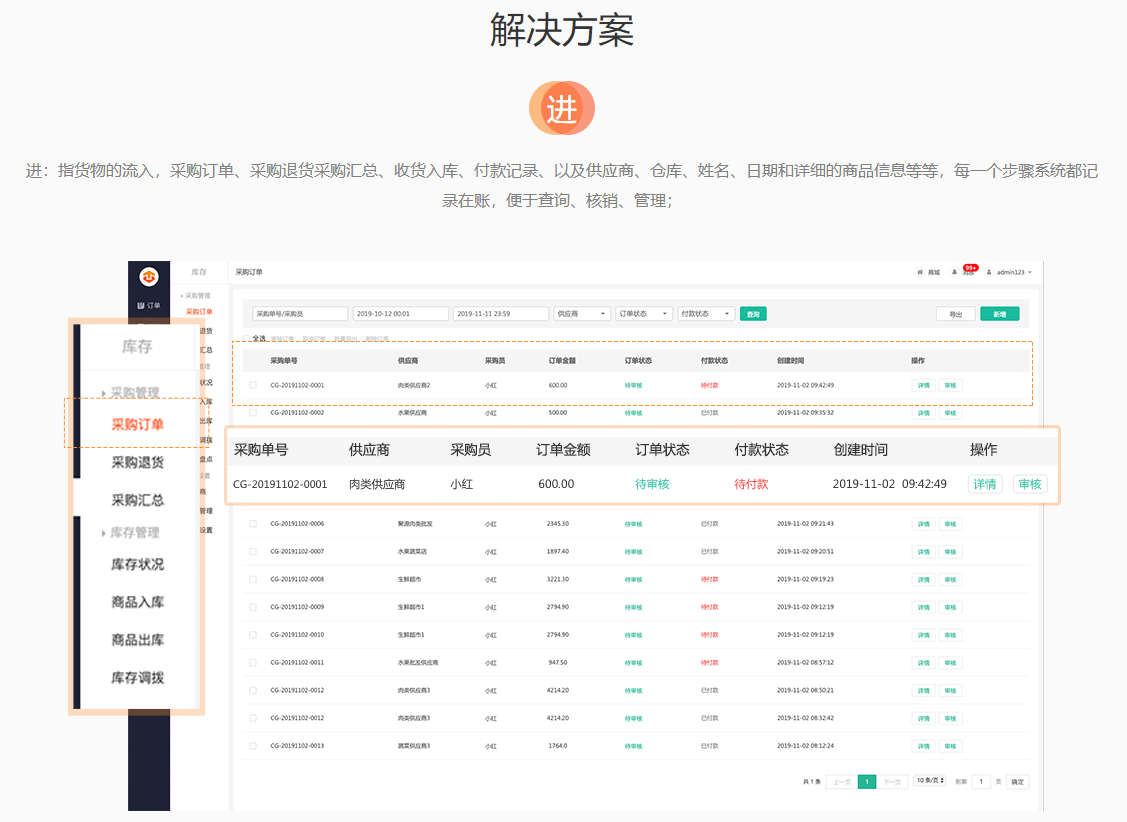Open the 订单 sidebar icon
This screenshot has width=1127, height=822.
[x=148, y=305]
